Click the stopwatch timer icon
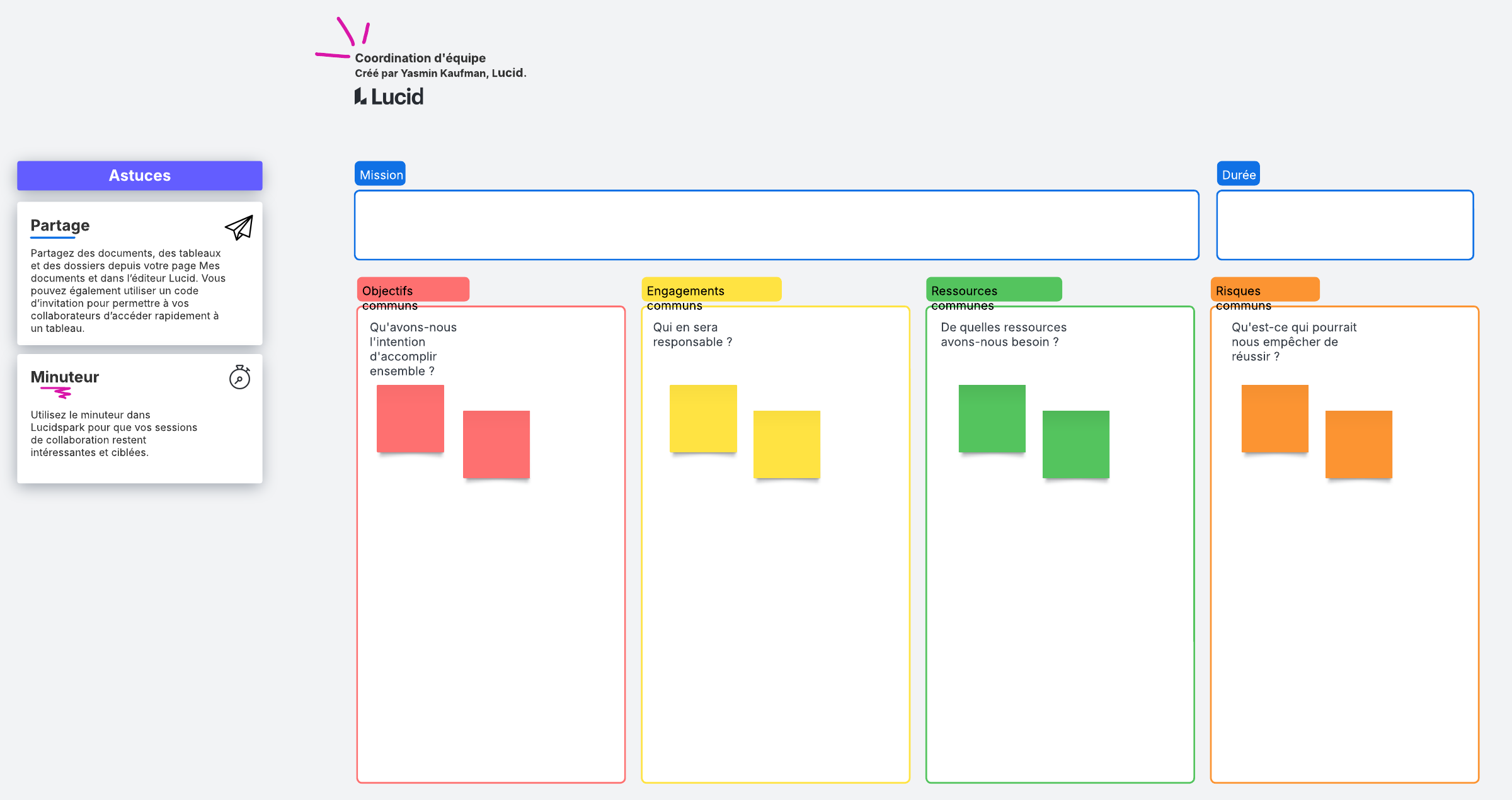Viewport: 1512px width, 800px height. pos(239,377)
